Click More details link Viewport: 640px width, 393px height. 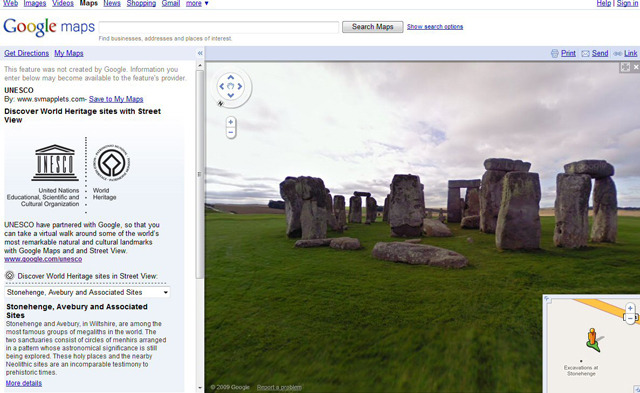[x=24, y=383]
